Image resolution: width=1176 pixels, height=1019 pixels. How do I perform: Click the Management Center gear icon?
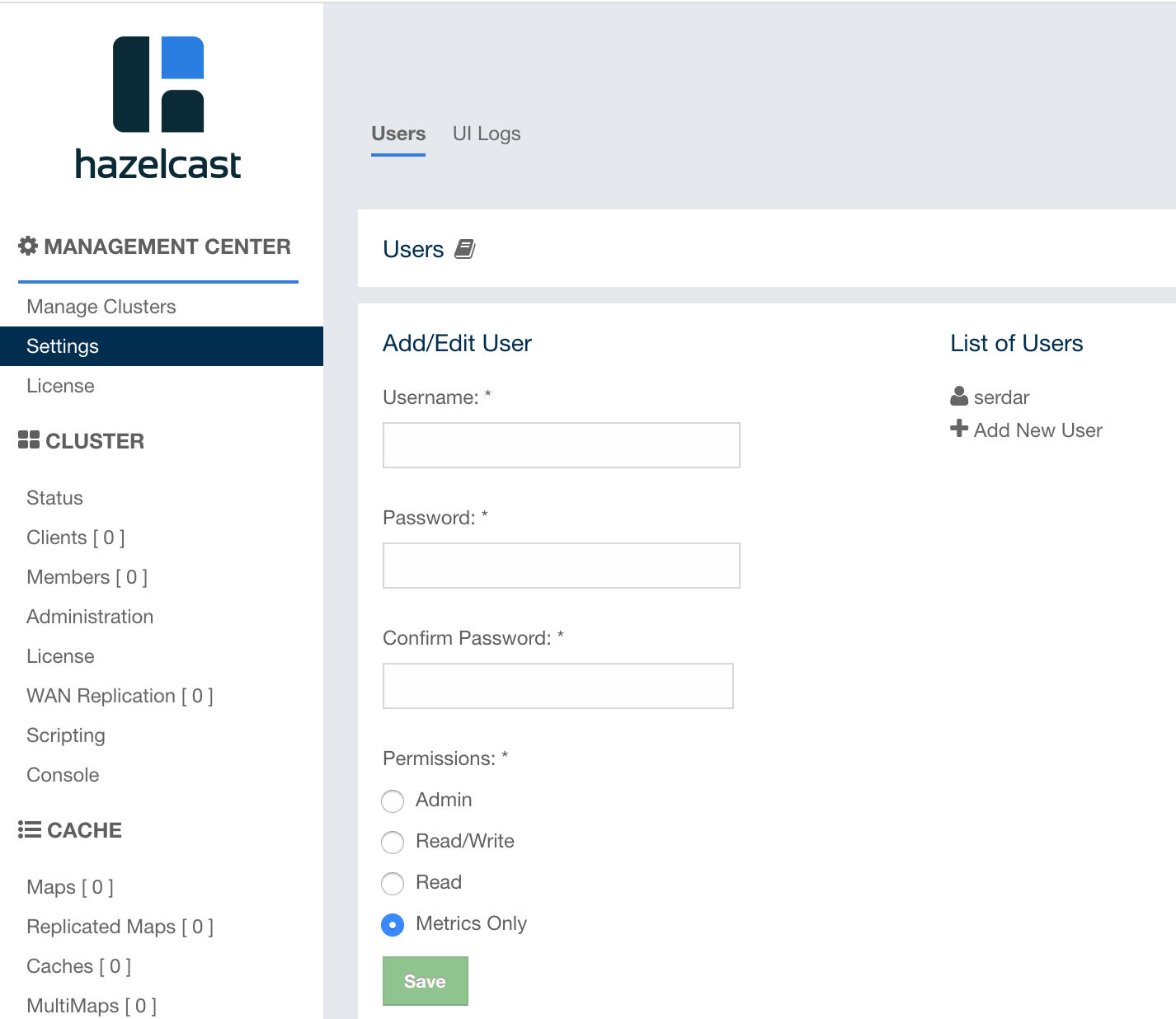[28, 246]
